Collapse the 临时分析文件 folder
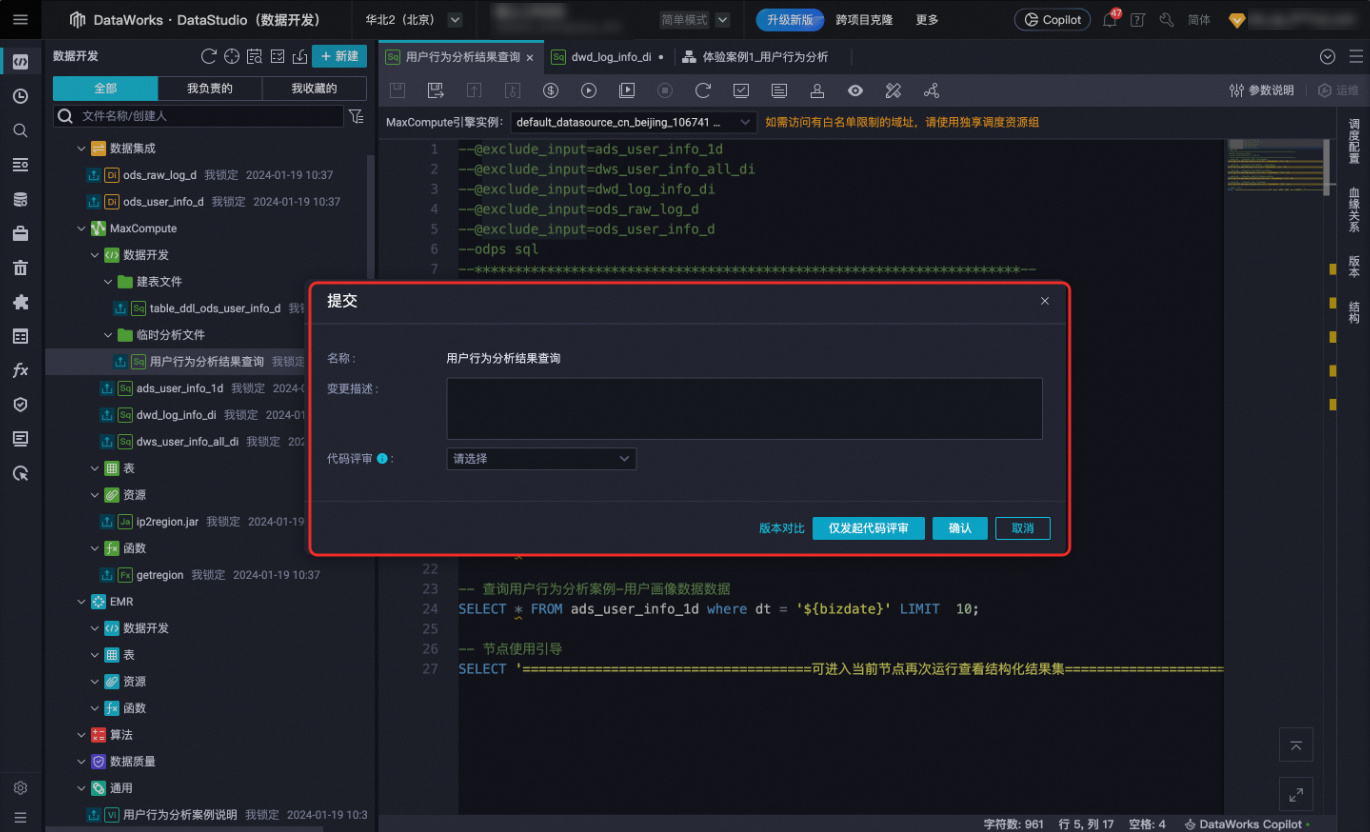The width and height of the screenshot is (1370, 832). [x=108, y=334]
